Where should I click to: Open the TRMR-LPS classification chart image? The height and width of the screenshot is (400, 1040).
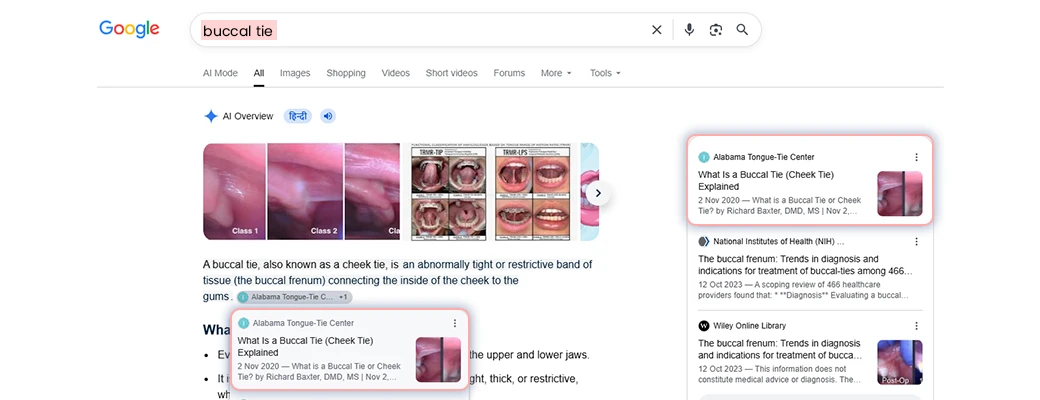(534, 192)
